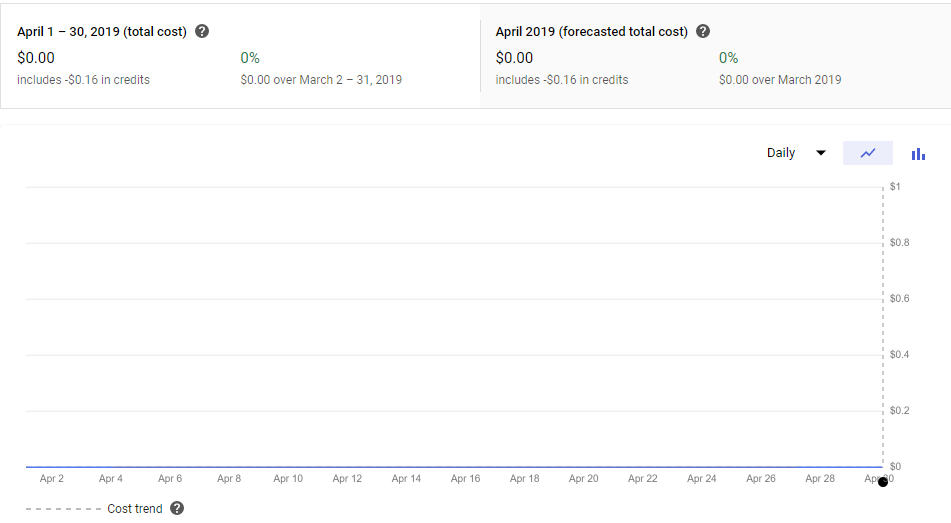Click help icon beside April 1–30 total cost

click(202, 31)
